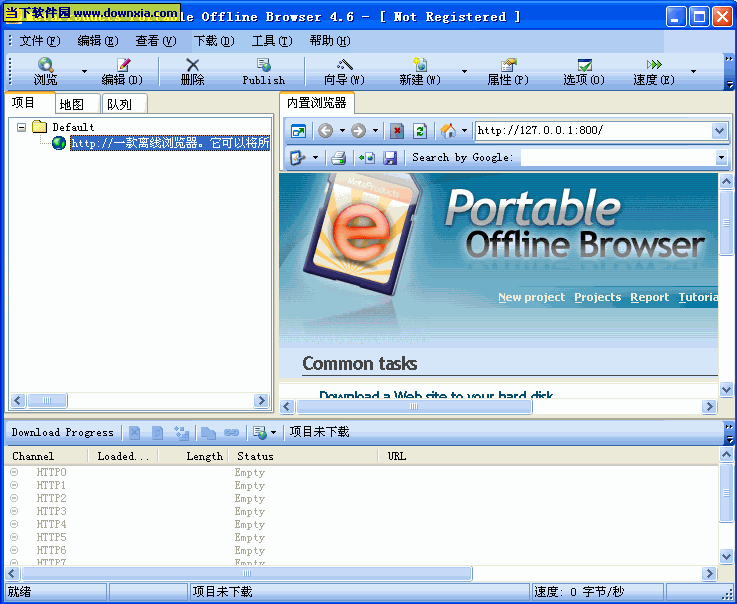
Task: Click the green refresh page icon
Action: click(x=419, y=131)
